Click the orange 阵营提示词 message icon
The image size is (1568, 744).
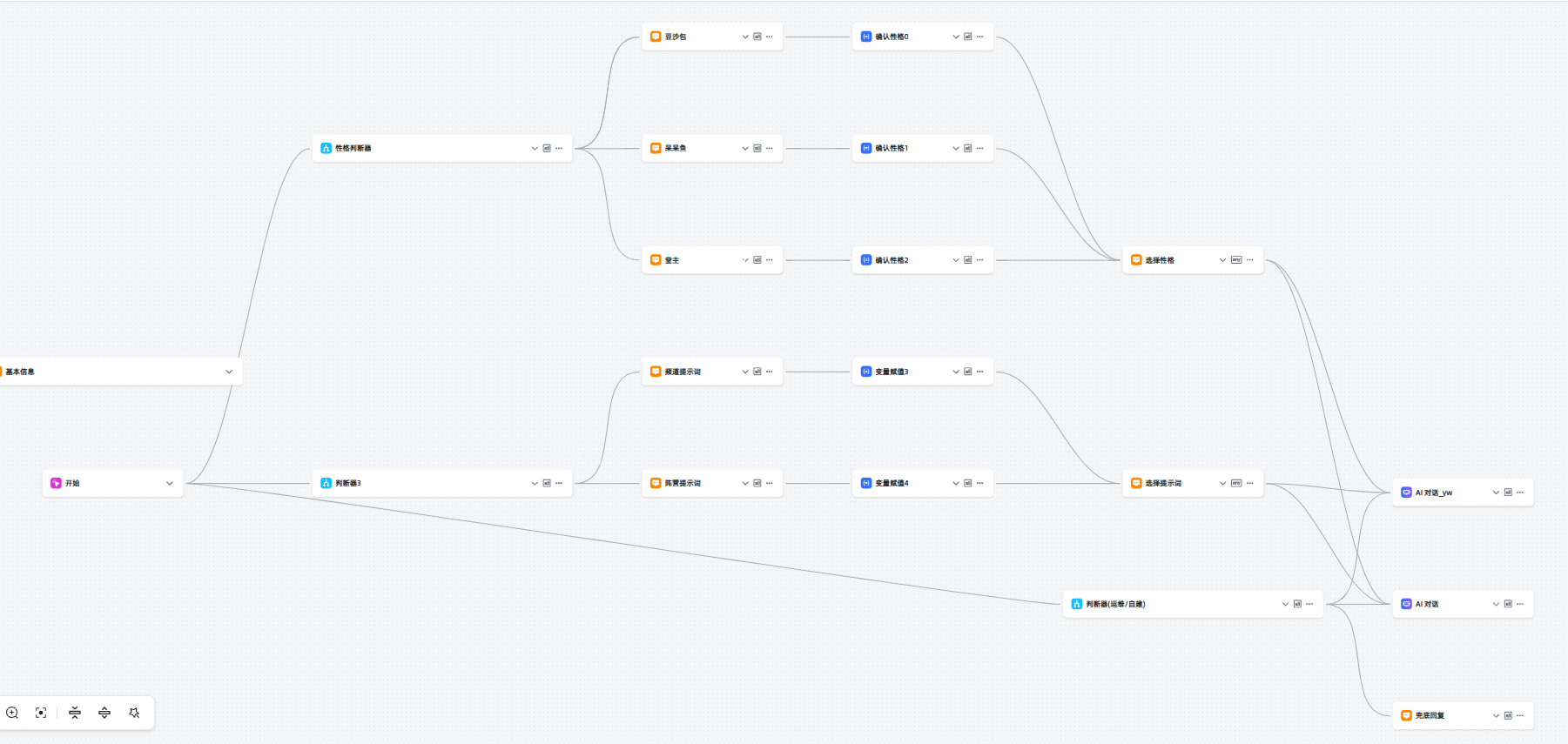coord(656,483)
